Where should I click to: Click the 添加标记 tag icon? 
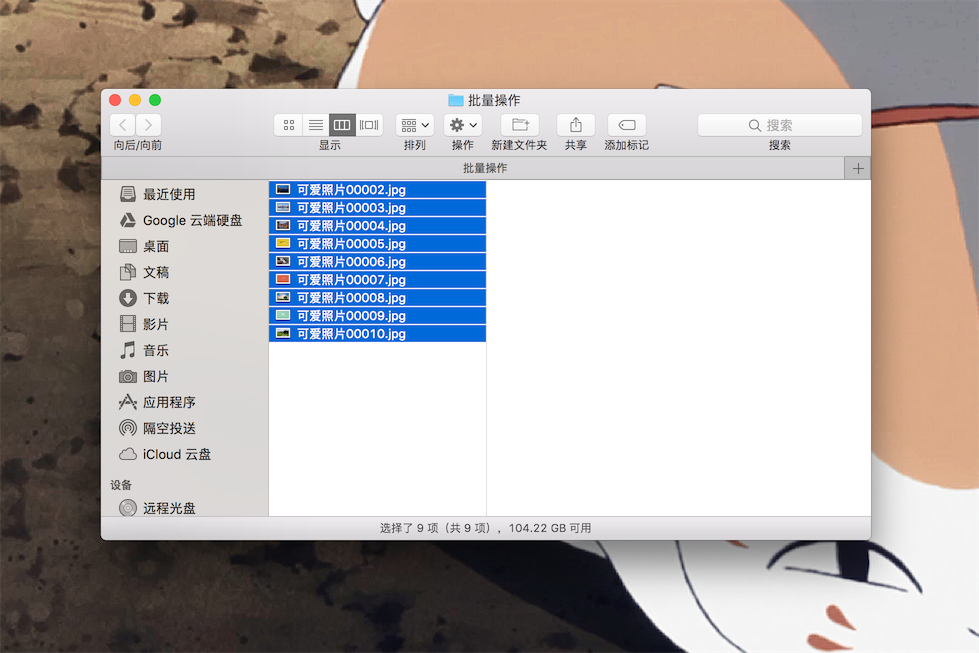click(626, 125)
